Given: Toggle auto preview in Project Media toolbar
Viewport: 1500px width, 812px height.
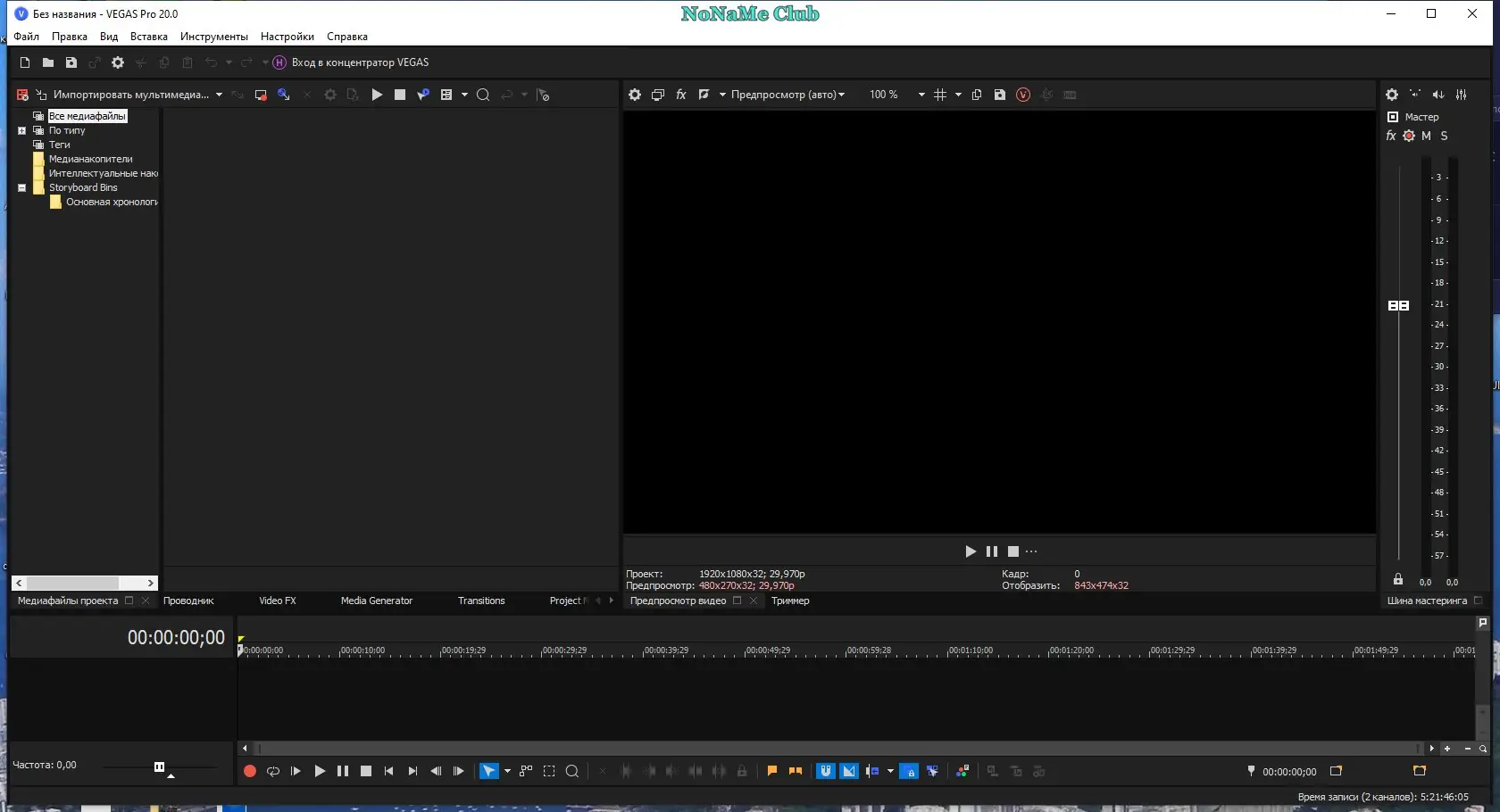Looking at the screenshot, I should point(423,95).
